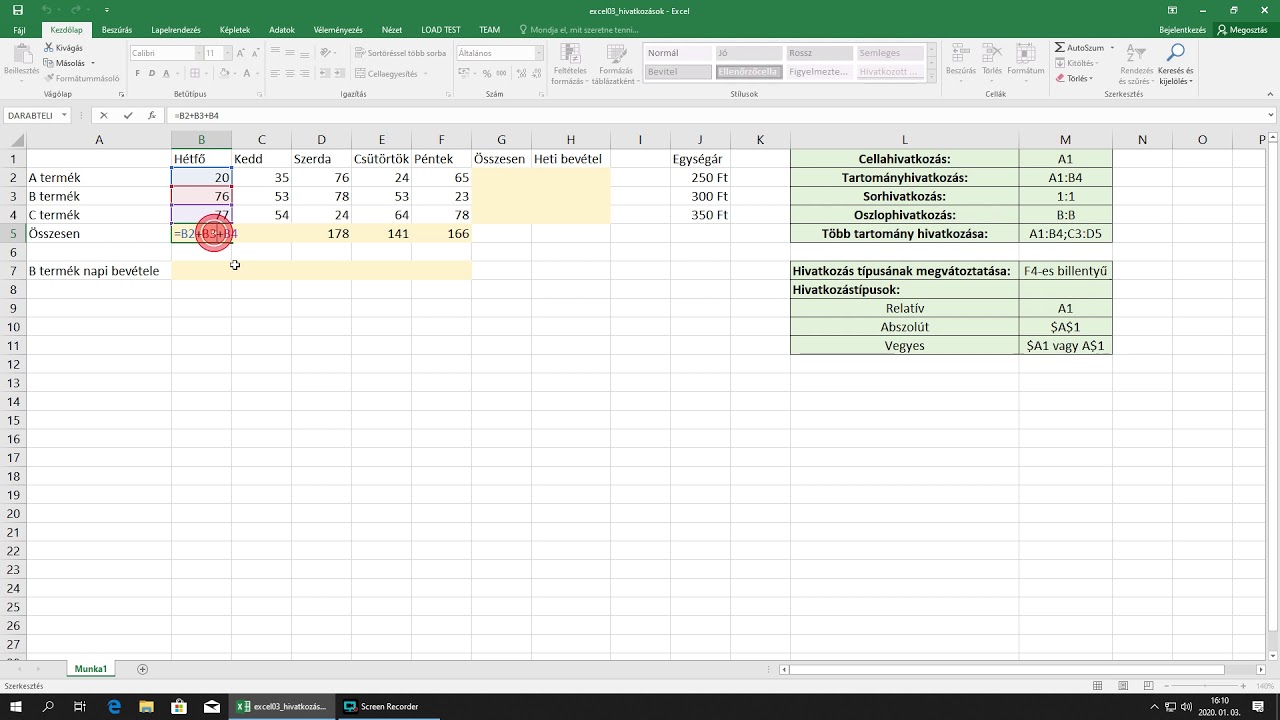Switch to Page Layout view in status bar
Viewport: 1280px width, 720px height.
point(1121,686)
